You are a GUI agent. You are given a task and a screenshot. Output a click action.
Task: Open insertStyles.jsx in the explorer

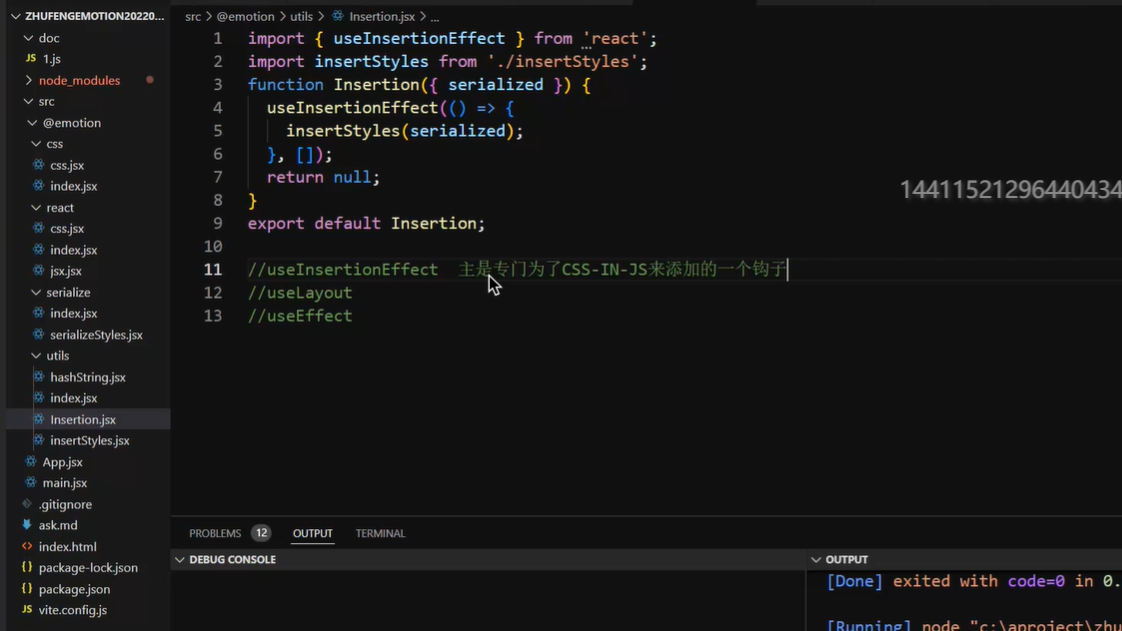click(89, 440)
